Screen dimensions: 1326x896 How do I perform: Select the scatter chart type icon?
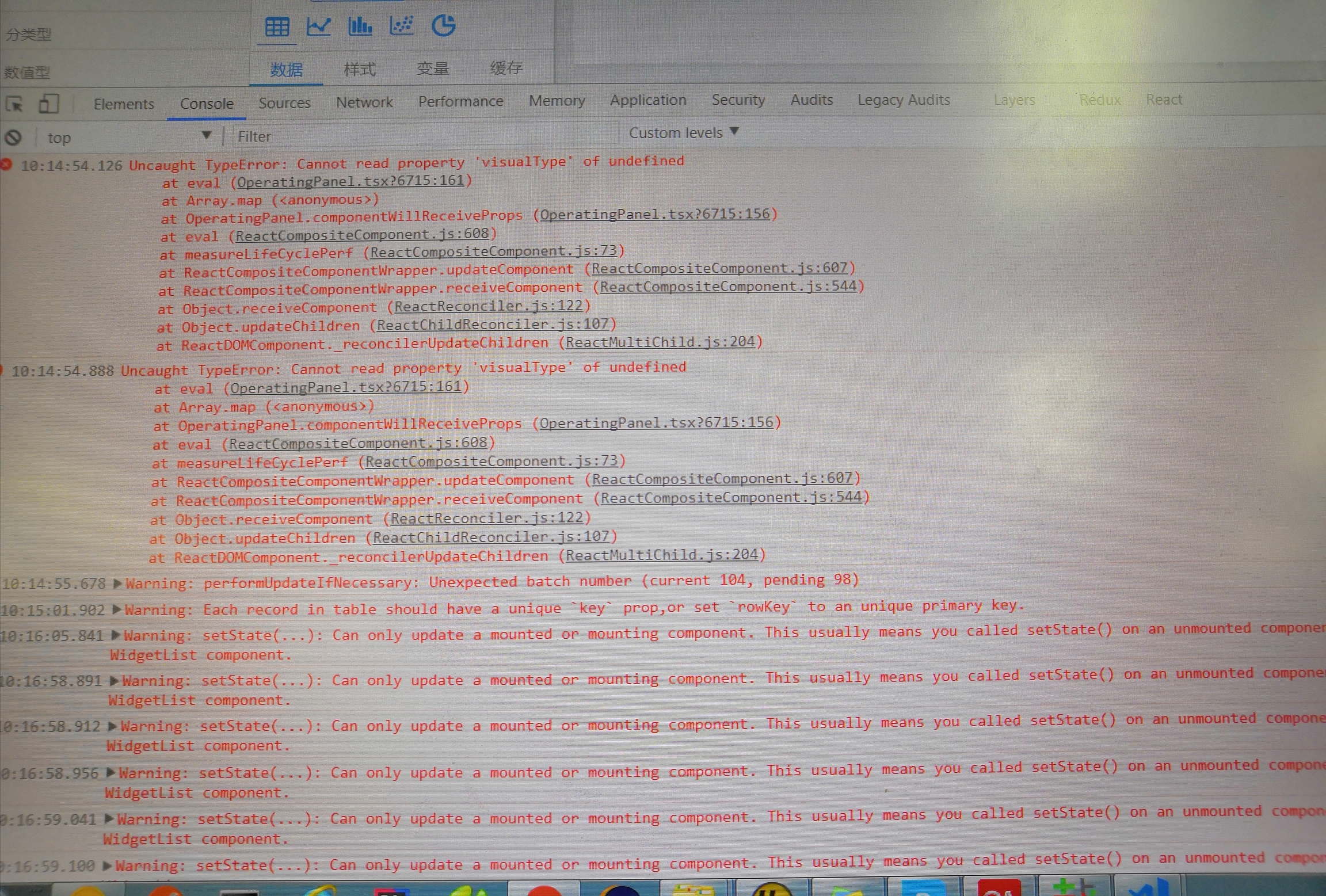pos(402,25)
